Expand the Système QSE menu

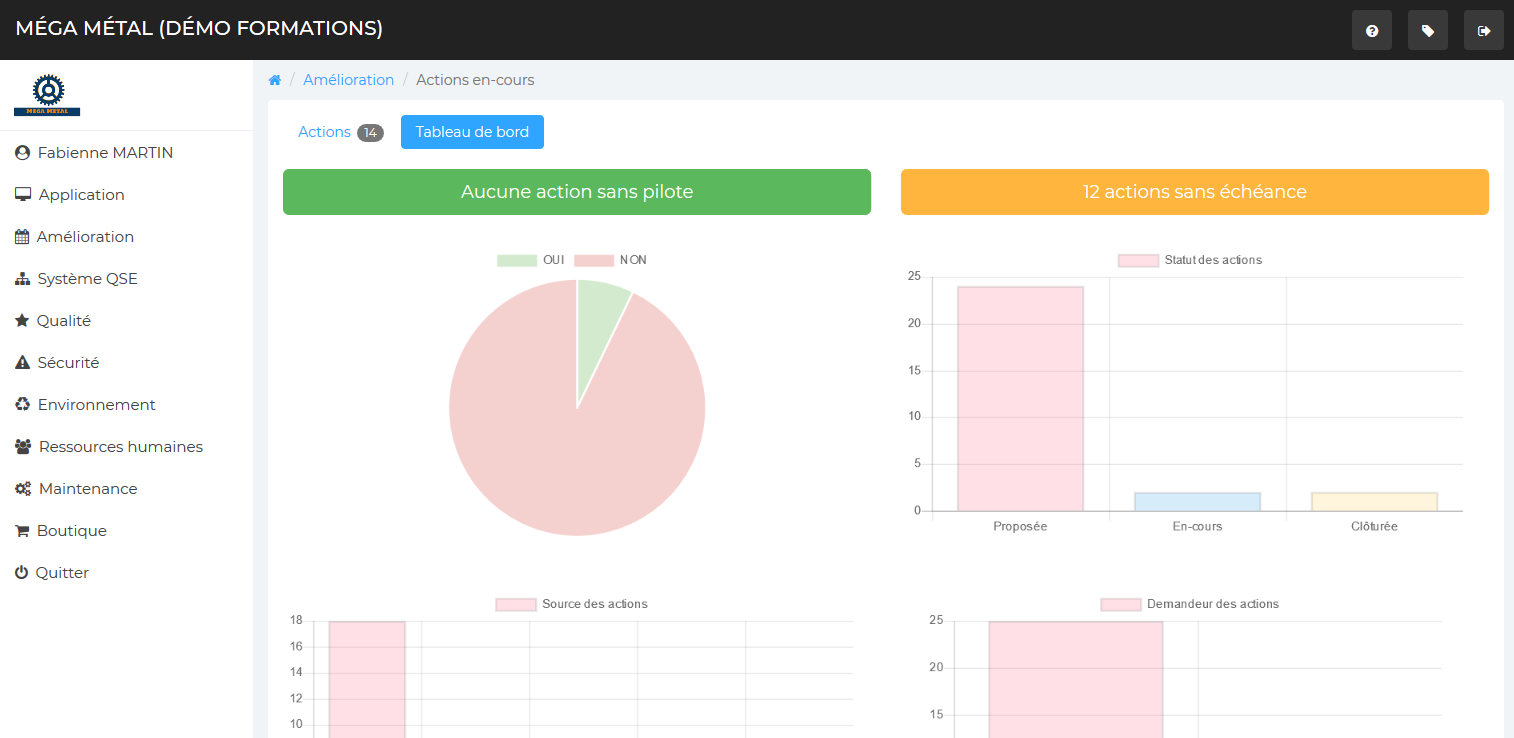click(x=86, y=279)
